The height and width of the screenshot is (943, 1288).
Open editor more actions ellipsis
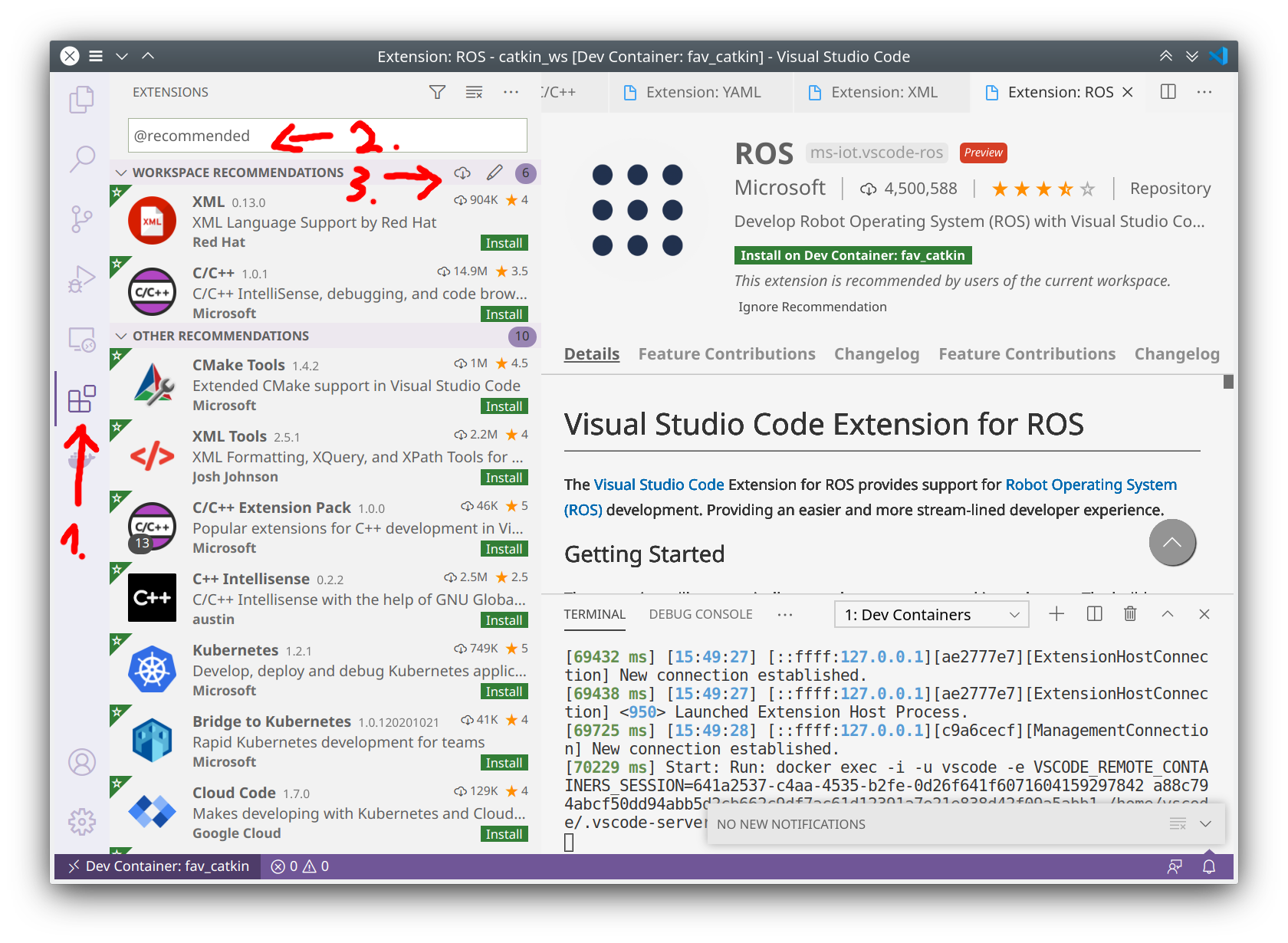pos(1204,92)
